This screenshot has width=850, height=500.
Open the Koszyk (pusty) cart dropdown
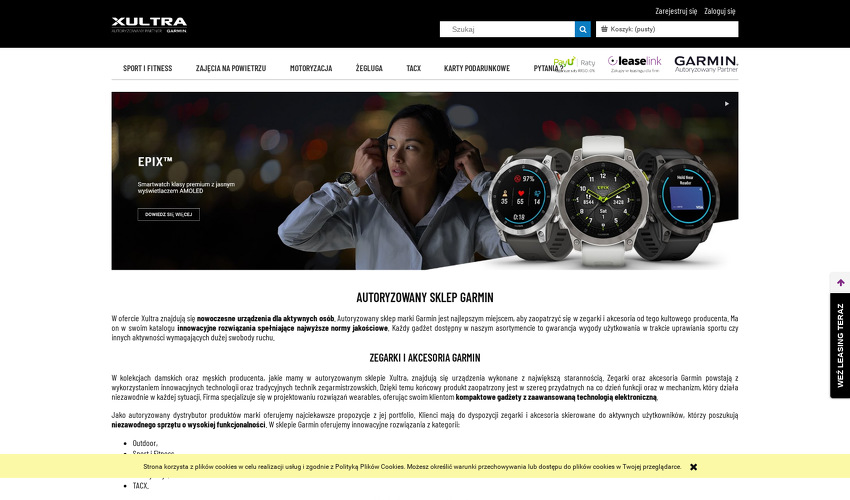tap(667, 29)
